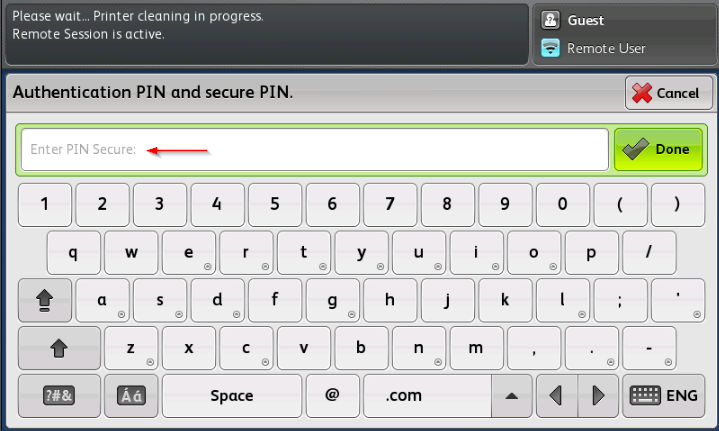The height and width of the screenshot is (431, 719).
Task: Open the accented characters Áá keyboard
Action: (x=131, y=396)
